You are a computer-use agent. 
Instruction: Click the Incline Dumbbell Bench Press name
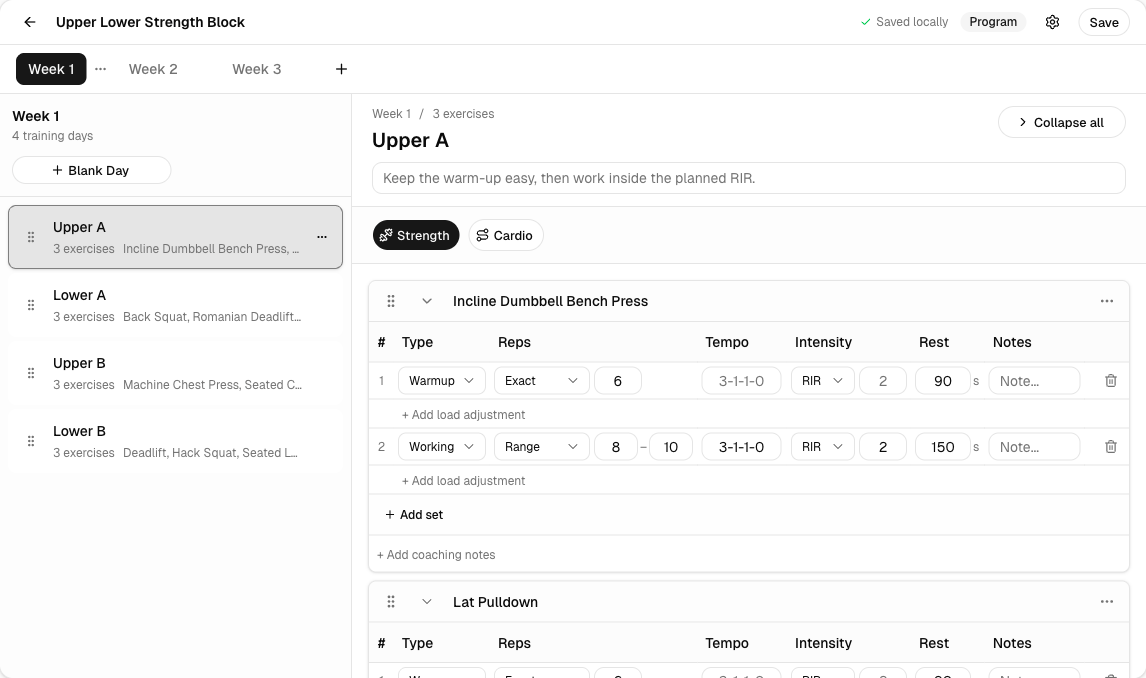coord(550,301)
